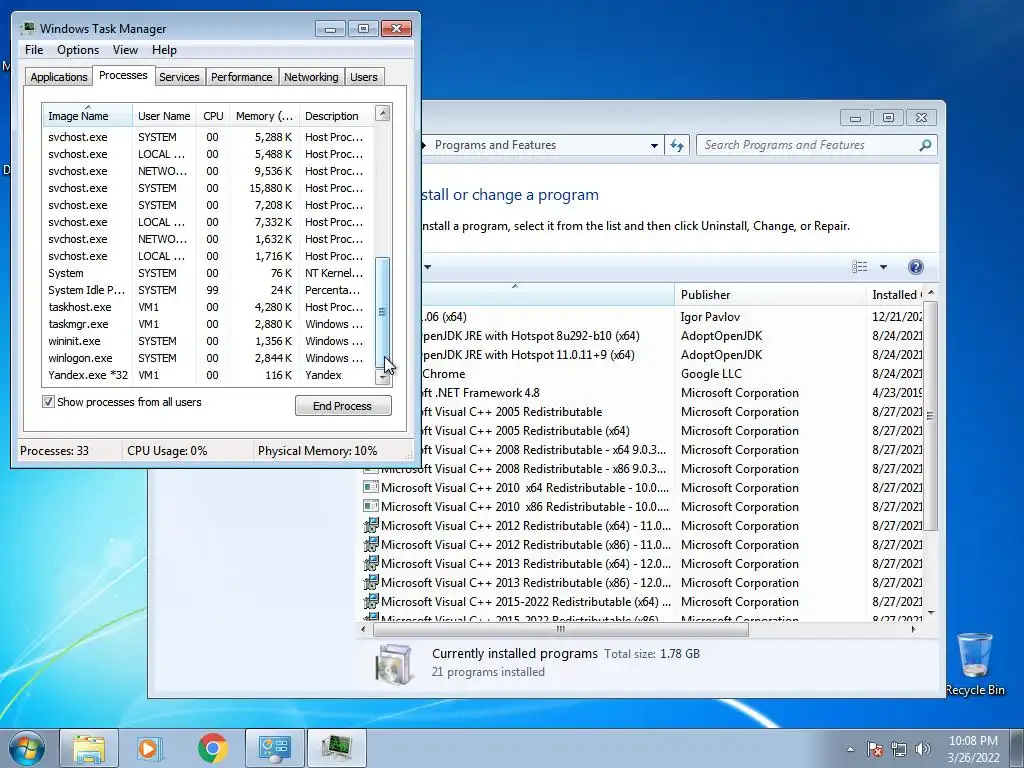Sort processes by Description column
This screenshot has height=768, width=1024.
(x=336, y=116)
